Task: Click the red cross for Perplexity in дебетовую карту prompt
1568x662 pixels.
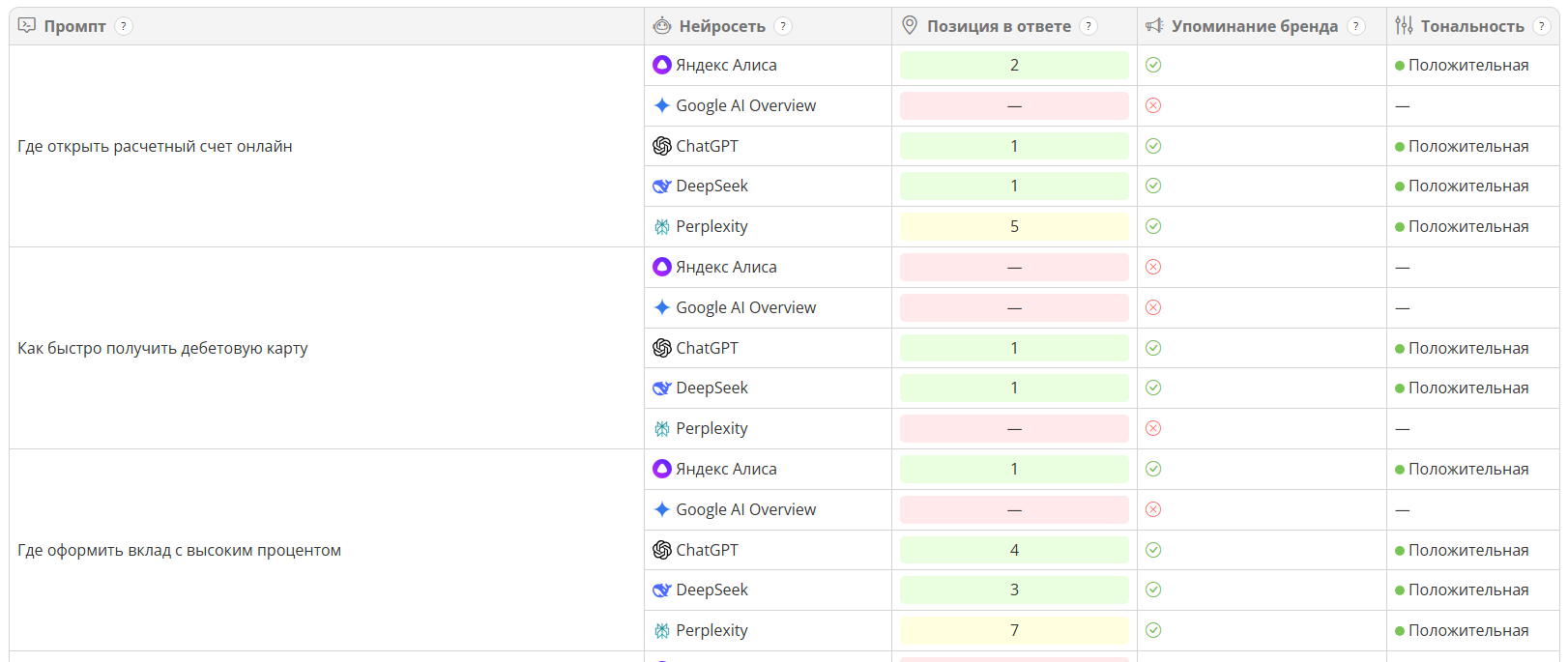Action: (1153, 428)
